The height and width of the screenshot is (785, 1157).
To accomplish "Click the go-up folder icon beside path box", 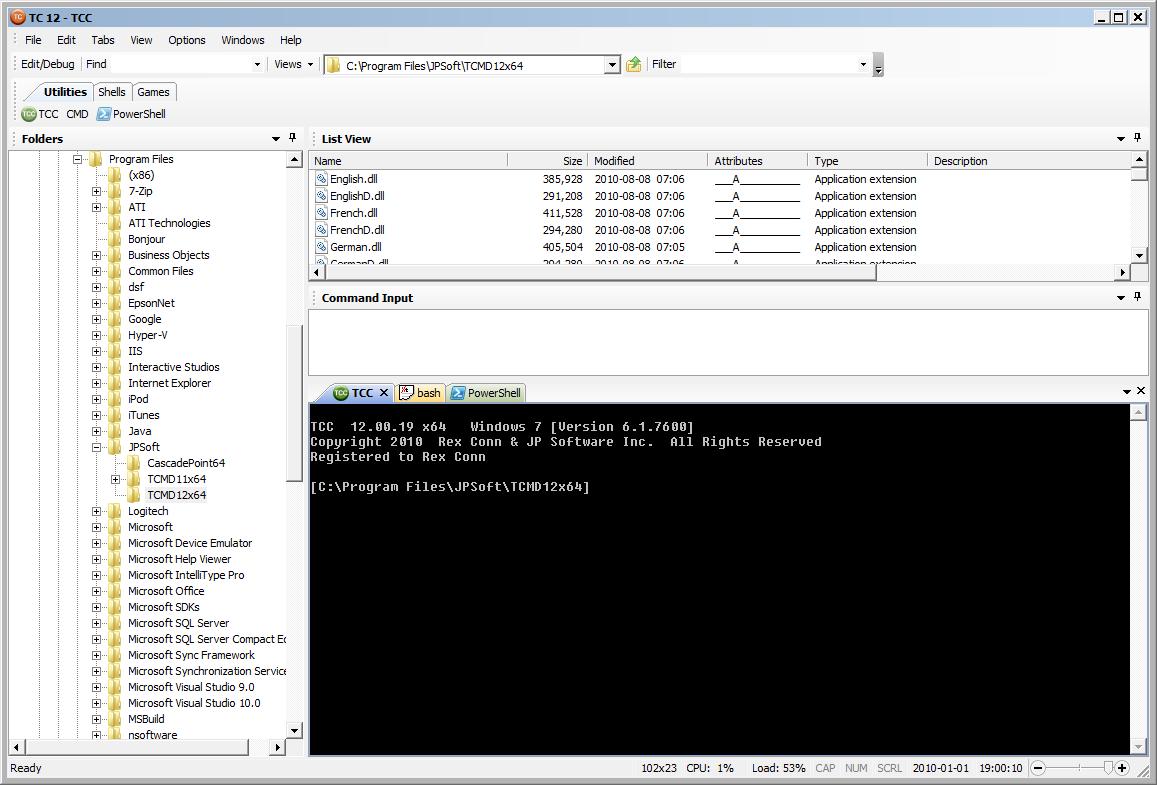I will click(x=634, y=65).
